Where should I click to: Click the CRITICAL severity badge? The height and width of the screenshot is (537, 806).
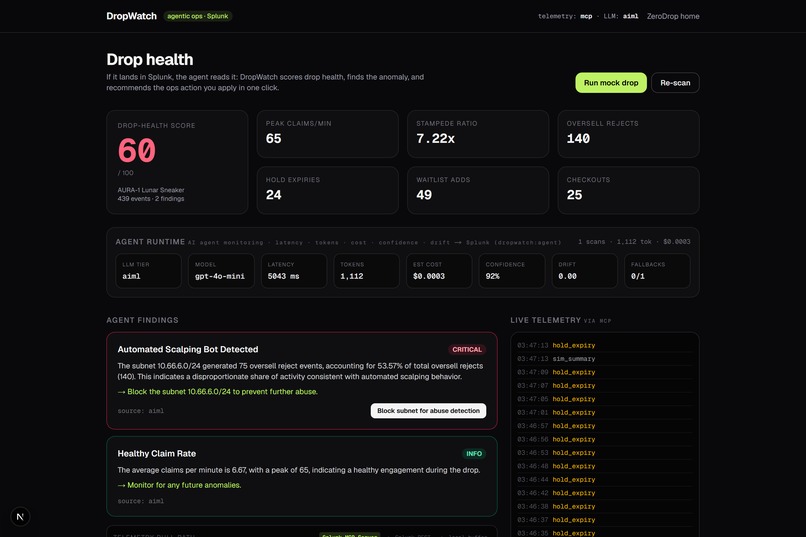click(x=467, y=349)
